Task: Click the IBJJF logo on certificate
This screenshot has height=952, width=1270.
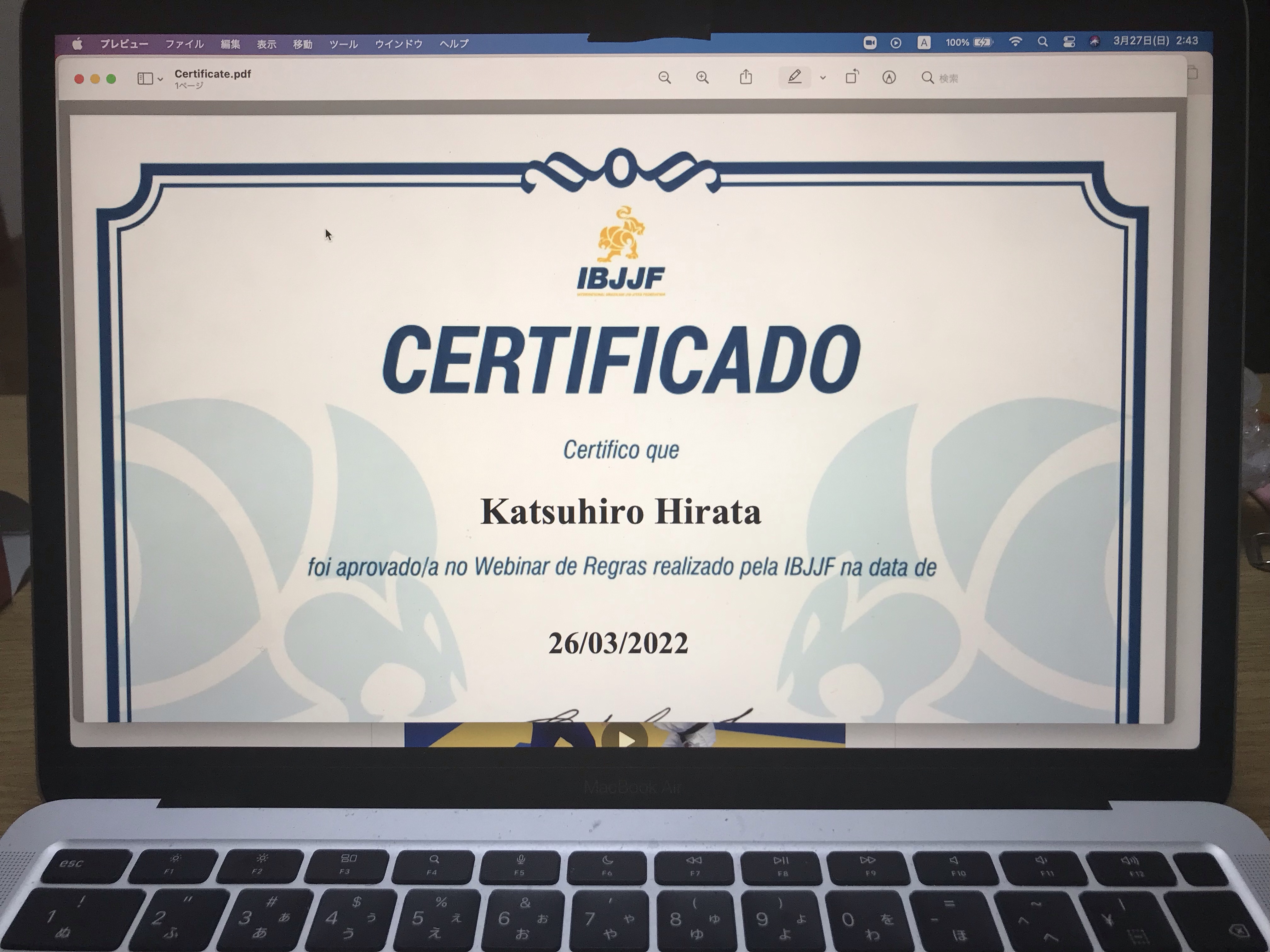Action: tap(621, 251)
